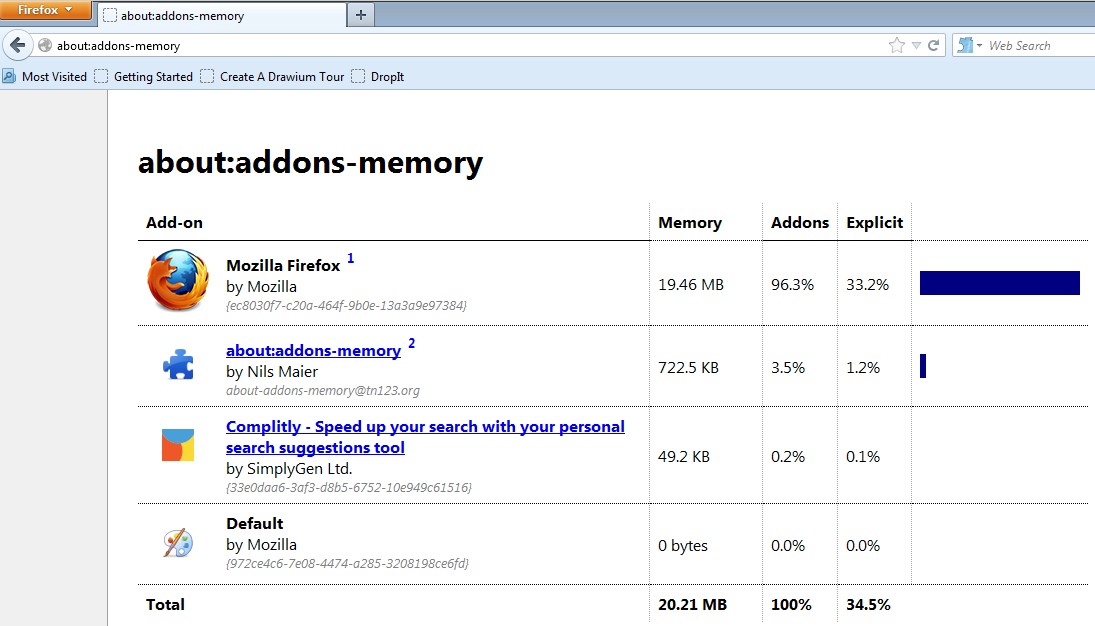
Task: Go back with the back arrow
Action: (17, 46)
